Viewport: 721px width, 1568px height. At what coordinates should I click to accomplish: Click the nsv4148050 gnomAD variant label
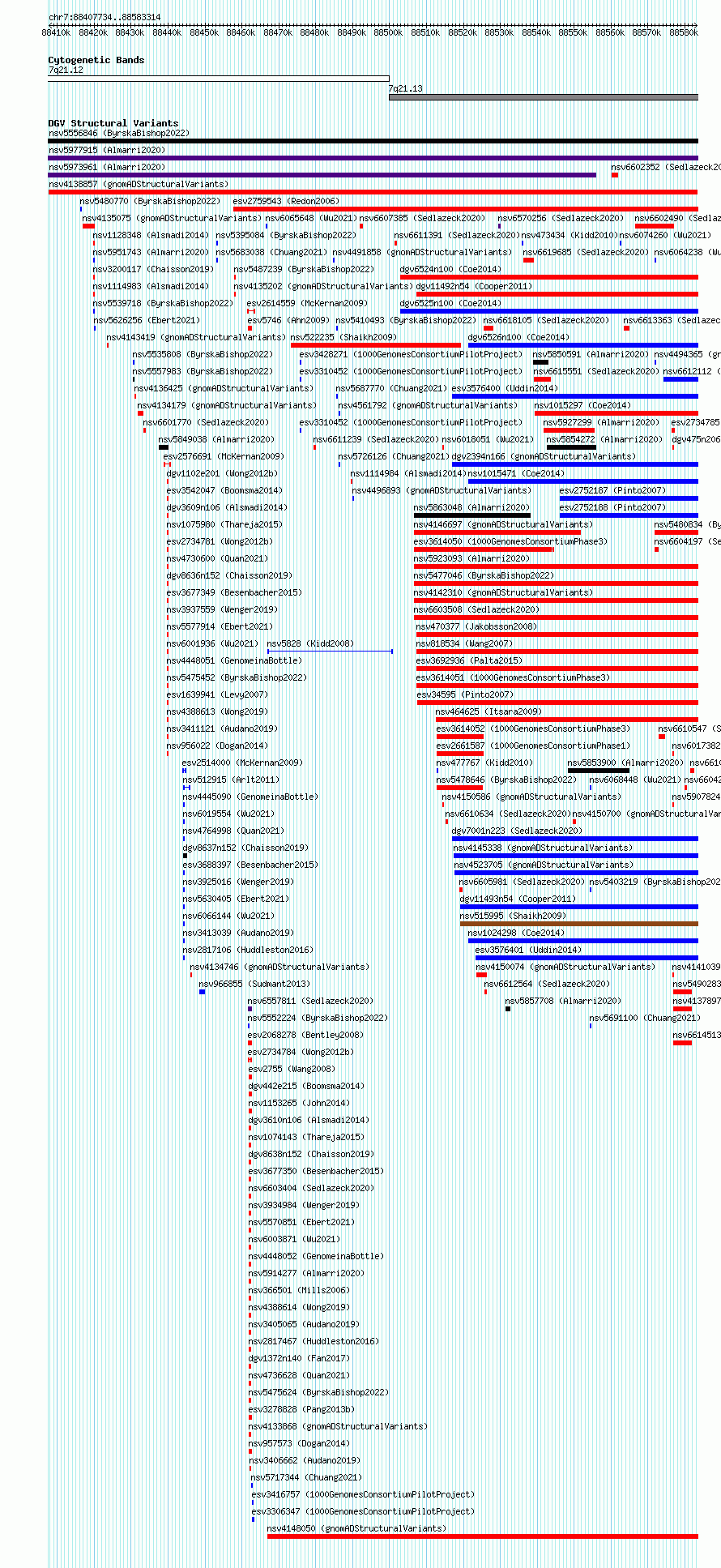[x=356, y=1528]
